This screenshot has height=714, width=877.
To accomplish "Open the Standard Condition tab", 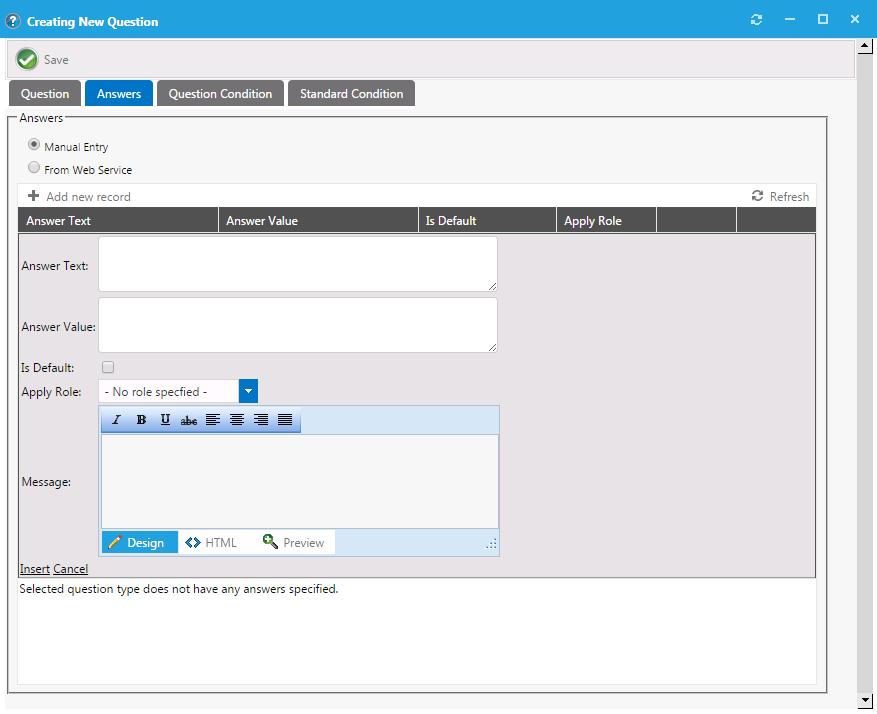I will pyautogui.click(x=351, y=94).
